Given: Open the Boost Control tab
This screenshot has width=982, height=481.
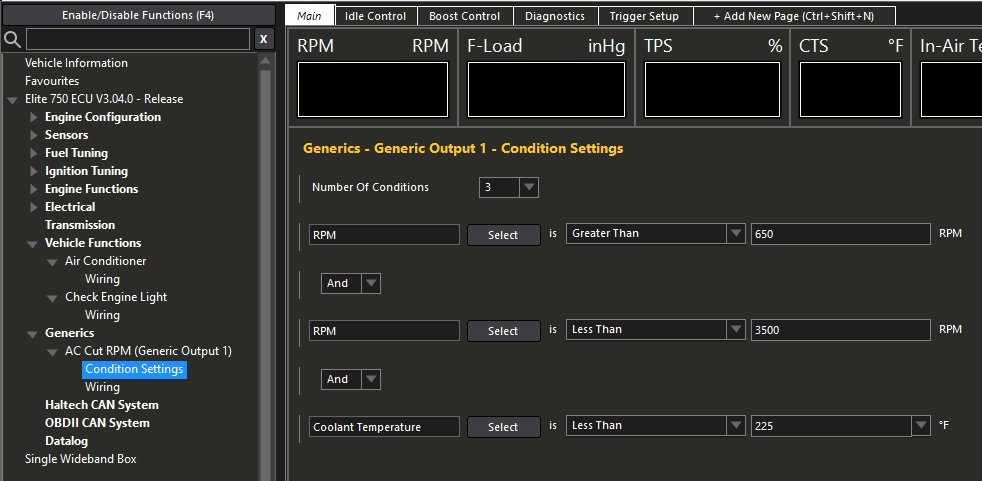Looking at the screenshot, I should pos(465,16).
